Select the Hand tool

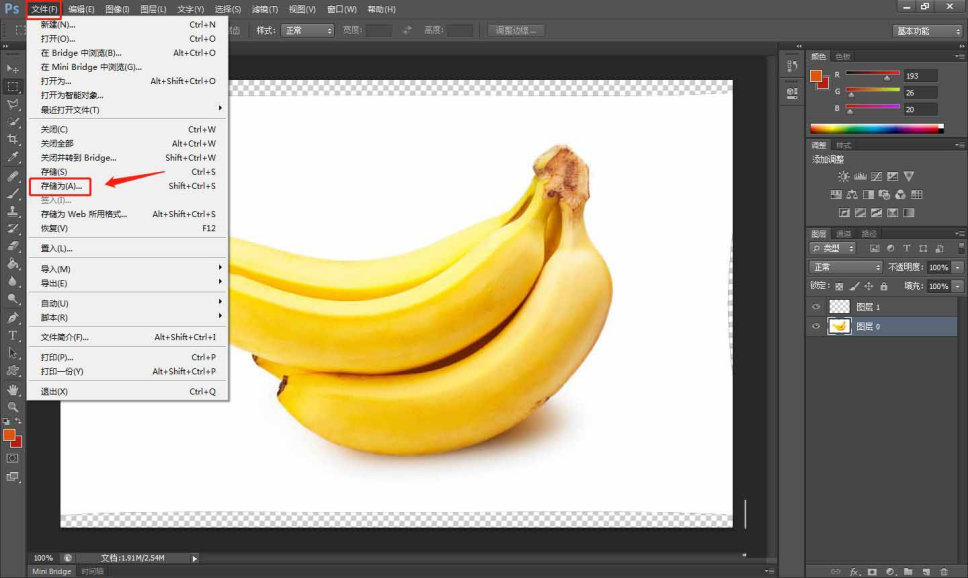[13, 389]
